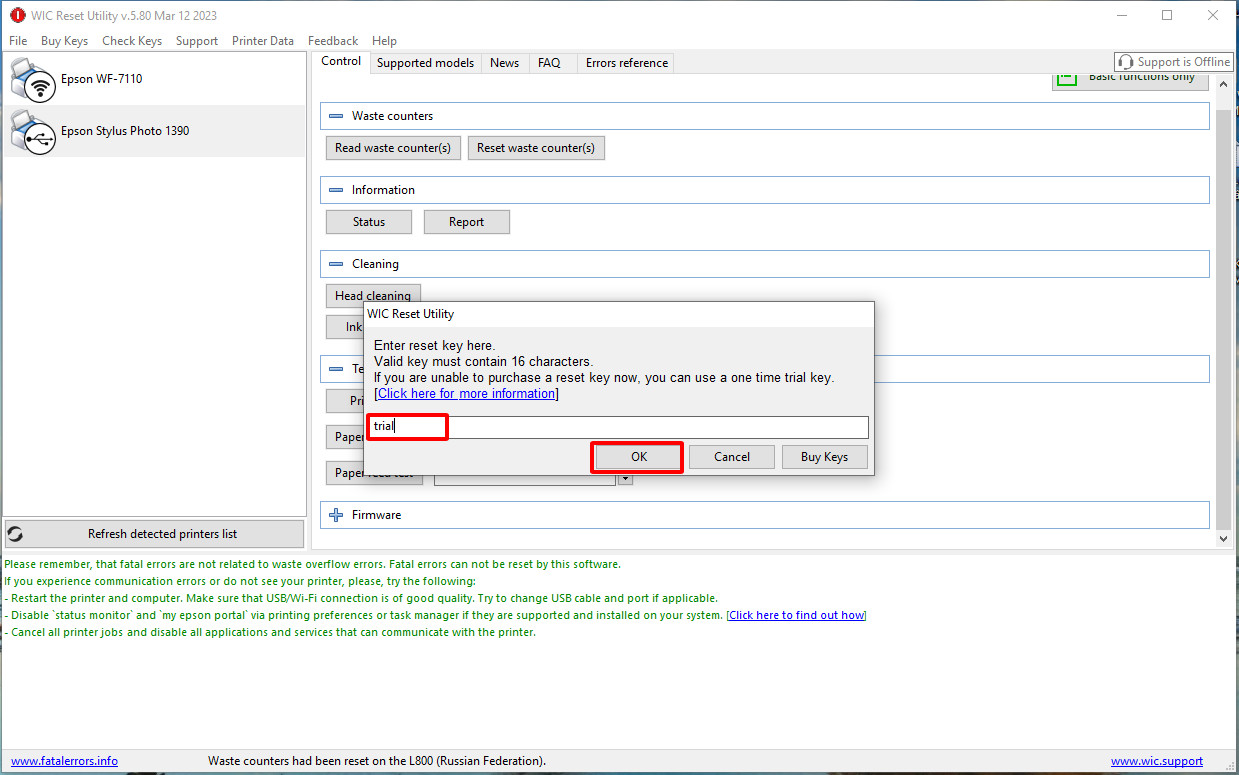The width and height of the screenshot is (1239, 775).
Task: Click Cancel in the reset key dialog
Action: 731,457
